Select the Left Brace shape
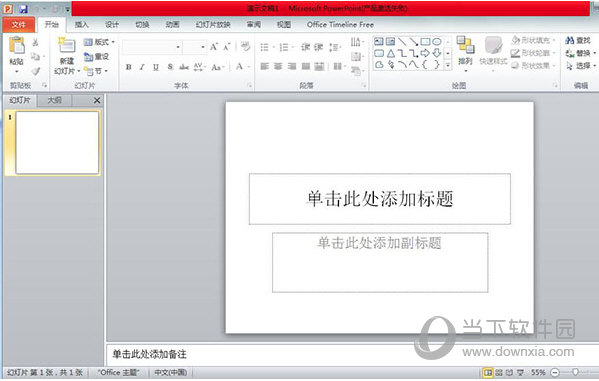This screenshot has height=381, width=599. (x=424, y=65)
